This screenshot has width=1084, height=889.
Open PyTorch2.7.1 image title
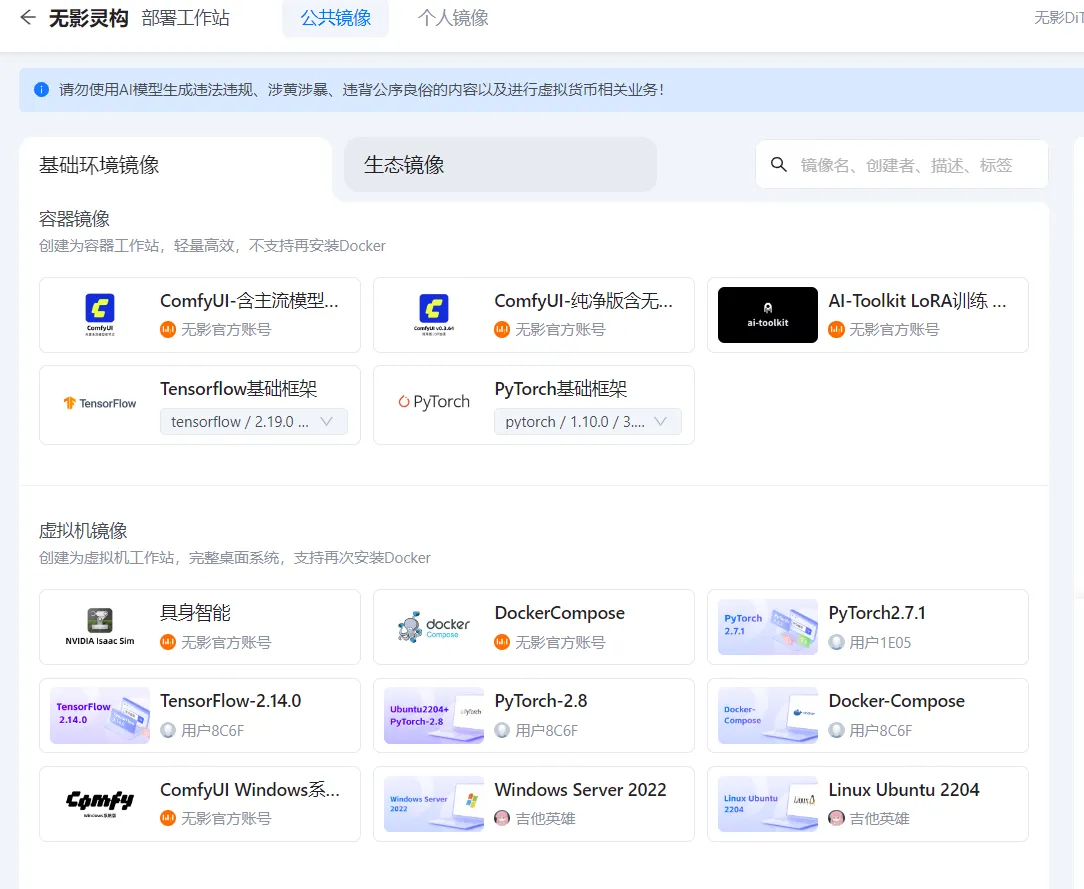(877, 613)
